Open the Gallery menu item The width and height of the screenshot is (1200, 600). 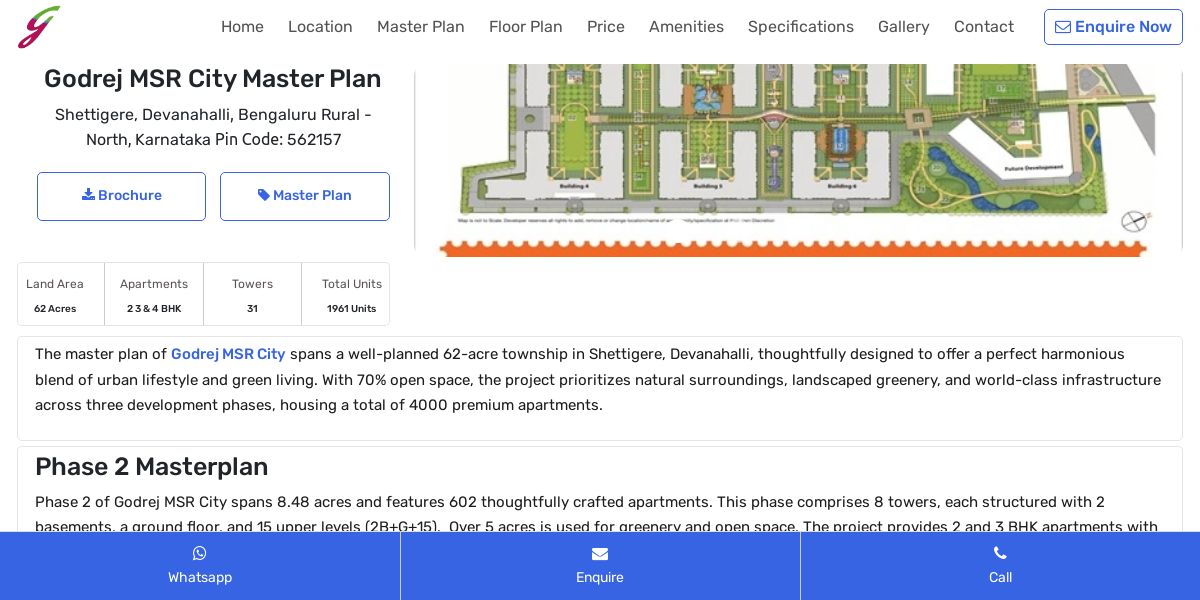[904, 27]
